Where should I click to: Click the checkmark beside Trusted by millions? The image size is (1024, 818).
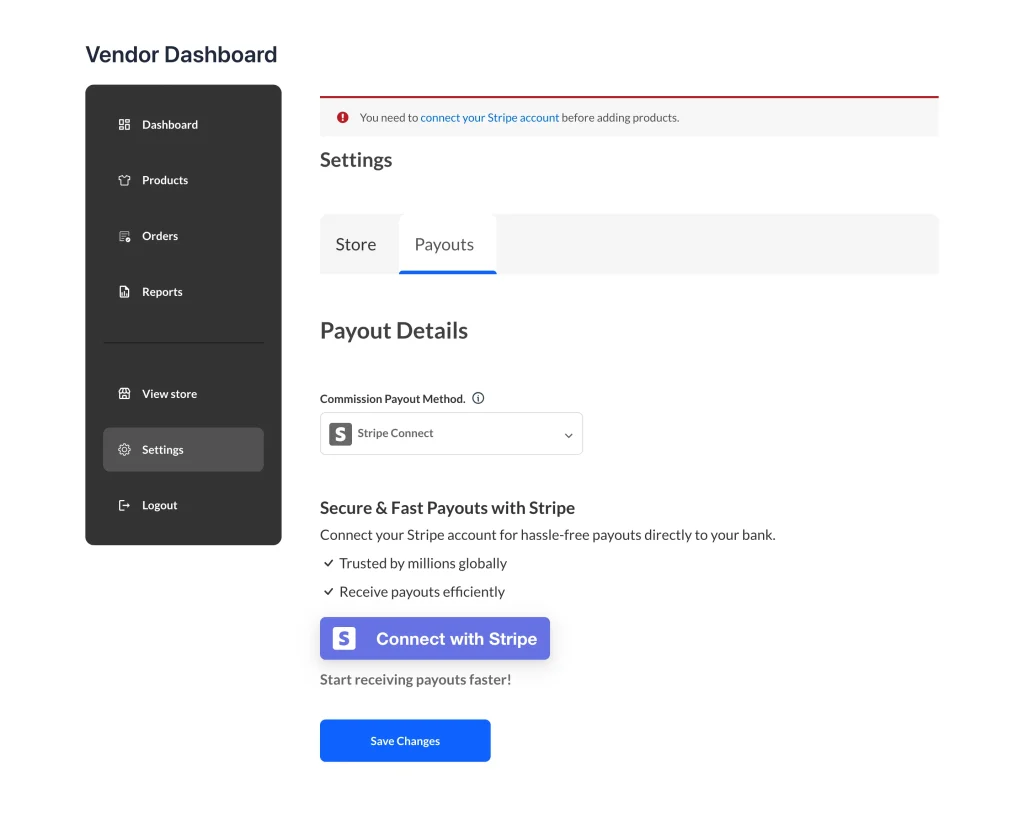click(328, 563)
